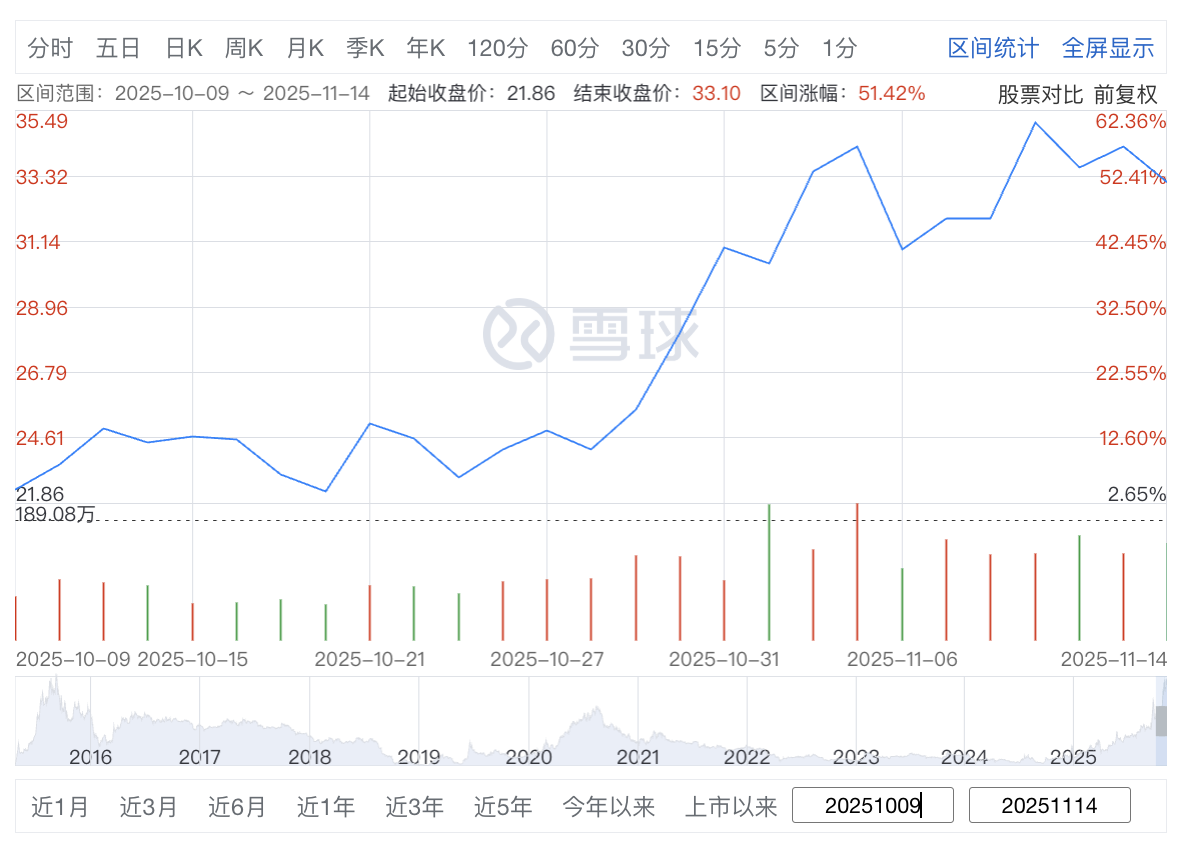The width and height of the screenshot is (1188, 848).
Task: Choose the 近1年 time range
Action: (326, 806)
